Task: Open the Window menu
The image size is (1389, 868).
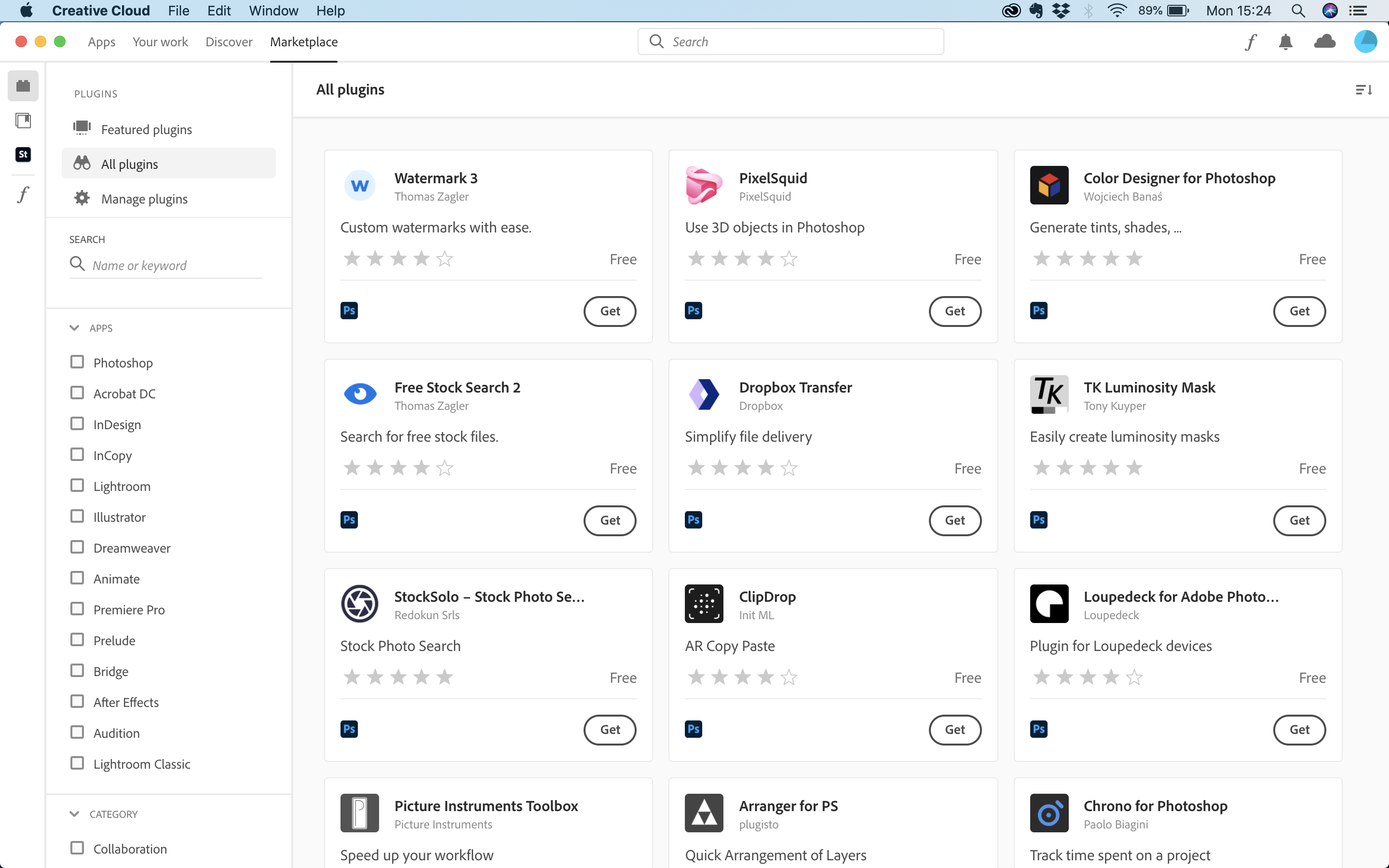Action: click(273, 11)
